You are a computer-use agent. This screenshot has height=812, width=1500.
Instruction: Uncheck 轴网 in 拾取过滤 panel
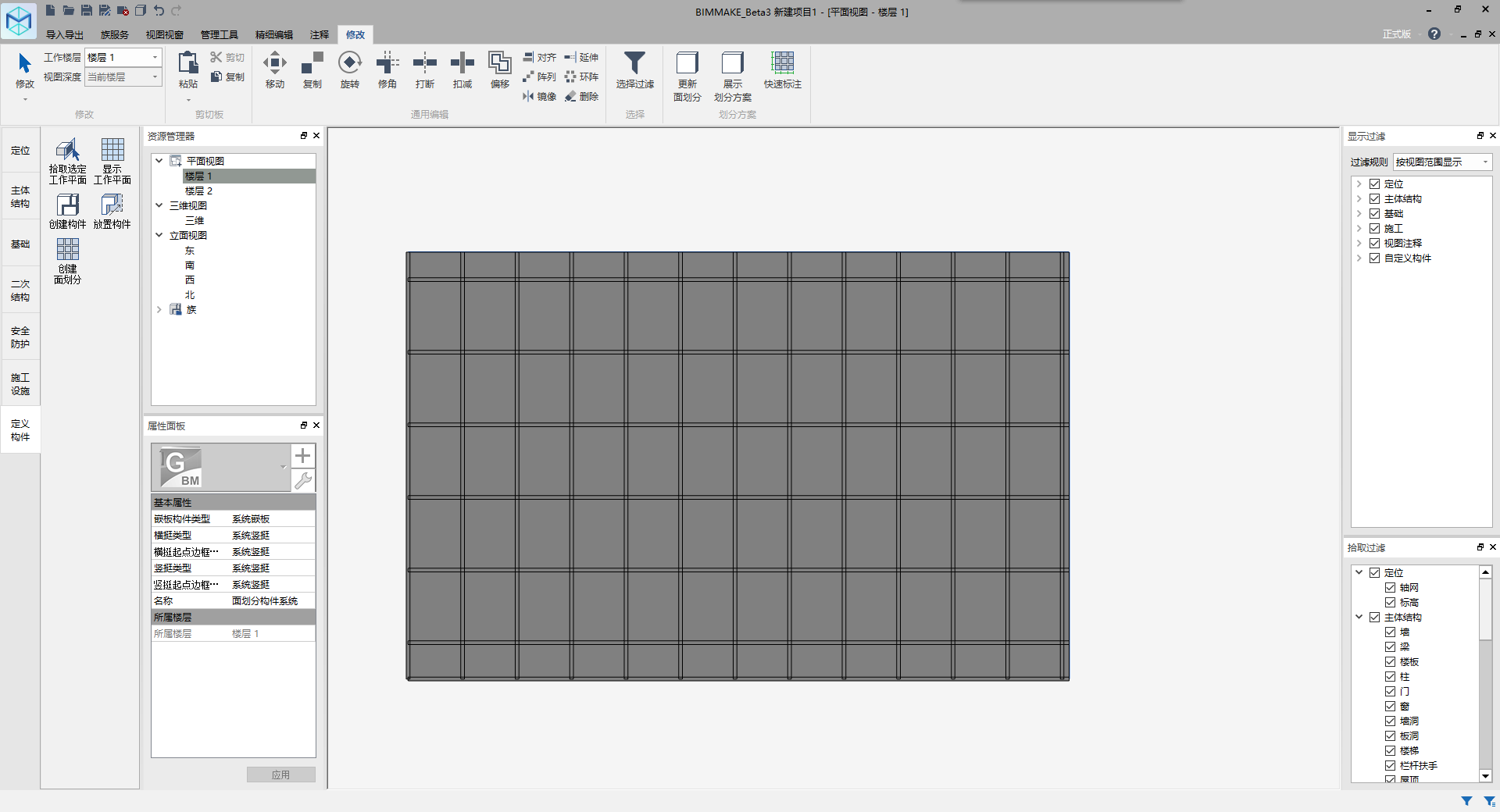point(1390,587)
